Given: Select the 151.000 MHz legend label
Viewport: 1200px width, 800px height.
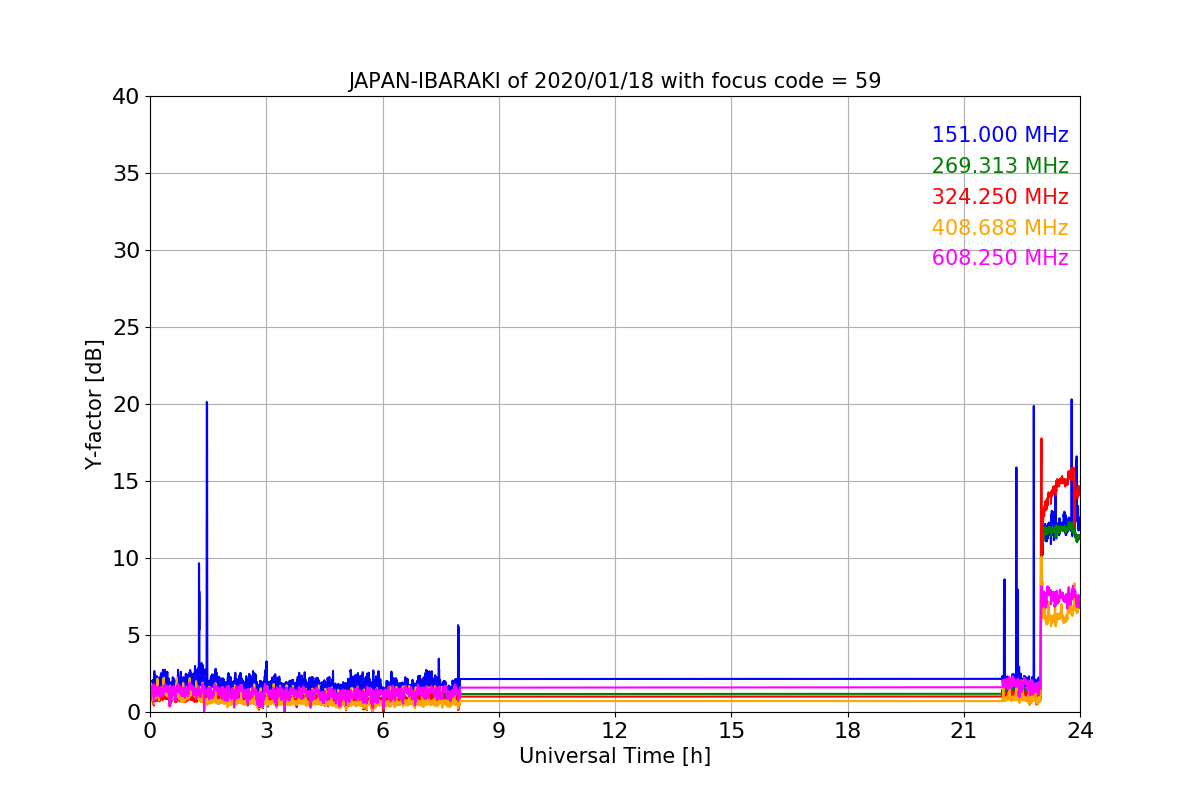Looking at the screenshot, I should (x=1000, y=135).
